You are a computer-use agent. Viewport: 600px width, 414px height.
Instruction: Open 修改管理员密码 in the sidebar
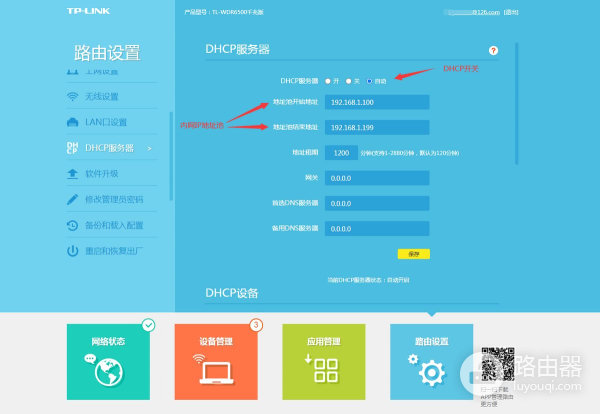pos(112,199)
